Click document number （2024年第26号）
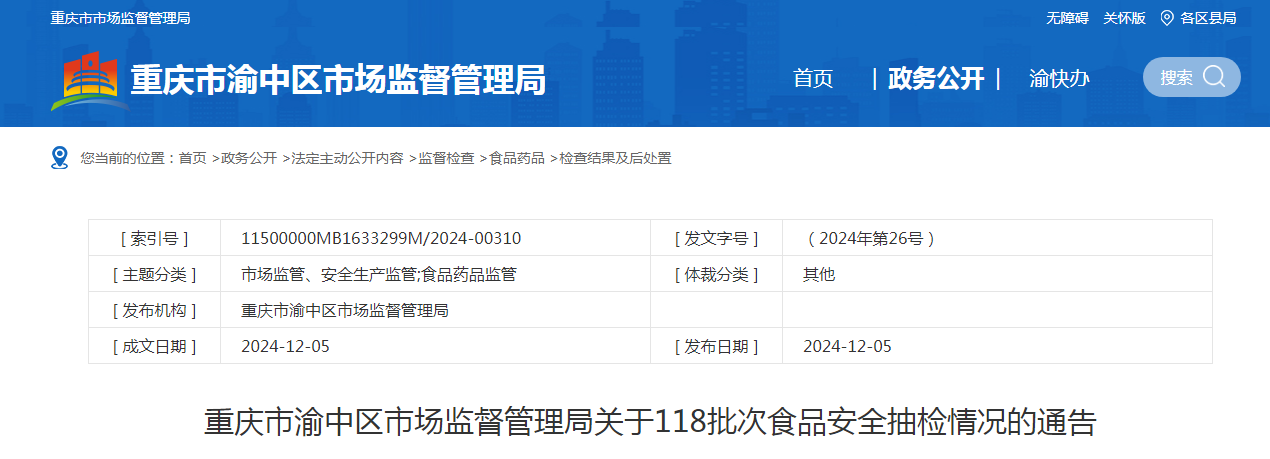 pos(870,238)
